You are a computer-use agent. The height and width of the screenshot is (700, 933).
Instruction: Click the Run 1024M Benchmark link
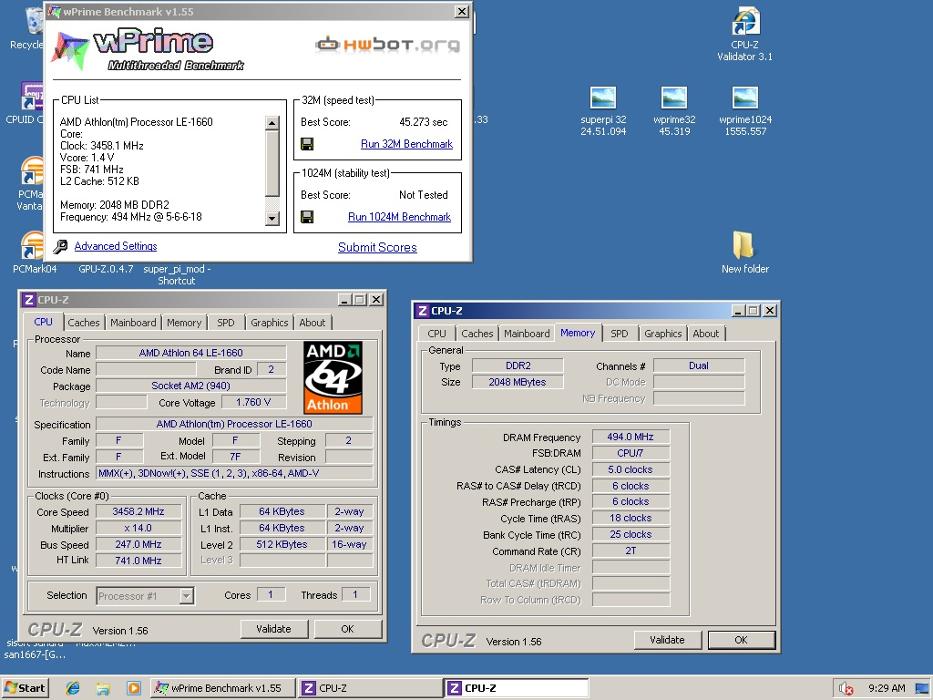[399, 217]
